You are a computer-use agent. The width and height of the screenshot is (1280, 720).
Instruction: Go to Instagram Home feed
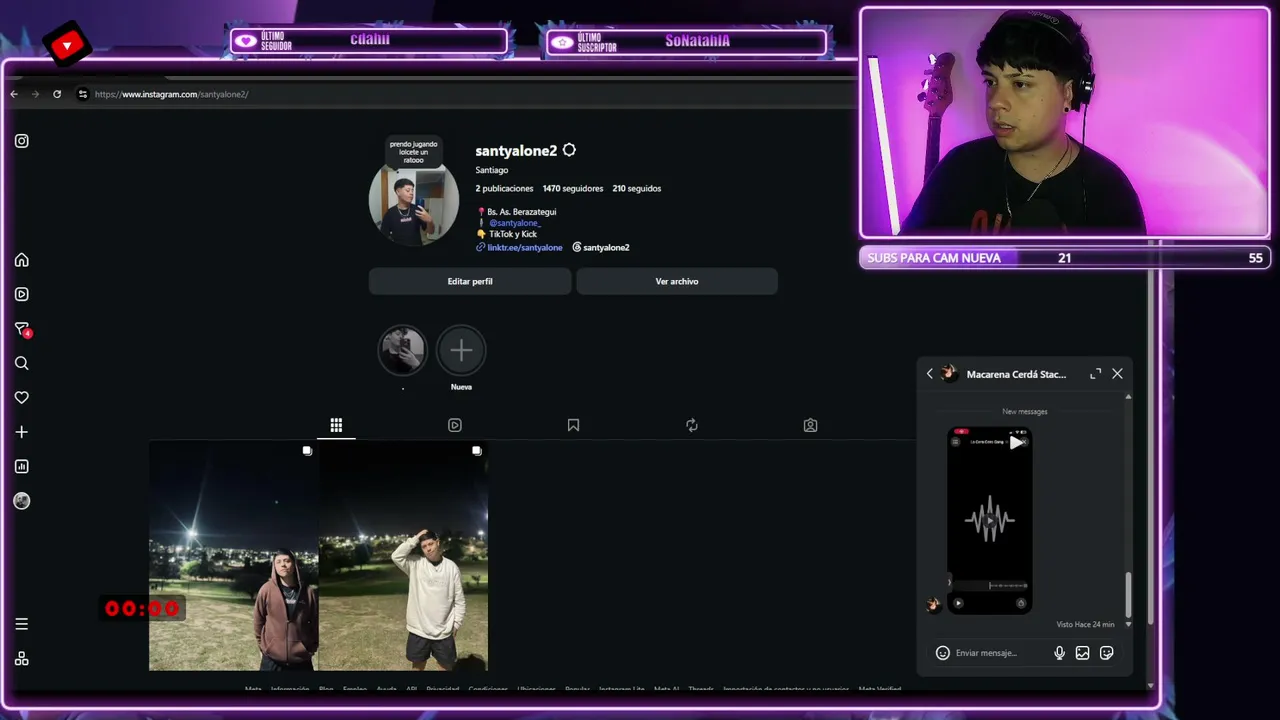point(21,260)
